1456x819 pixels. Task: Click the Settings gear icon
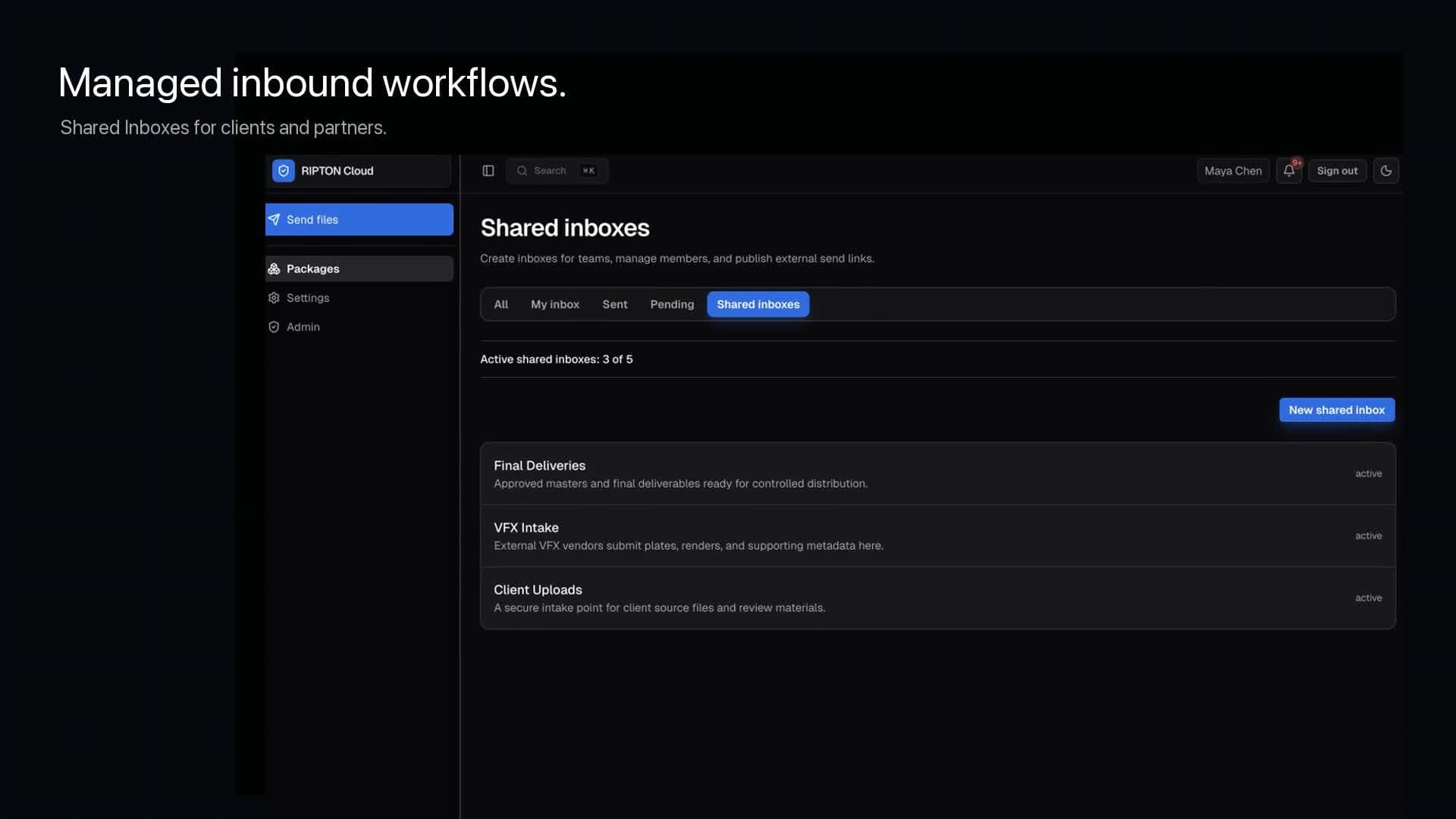coord(274,298)
